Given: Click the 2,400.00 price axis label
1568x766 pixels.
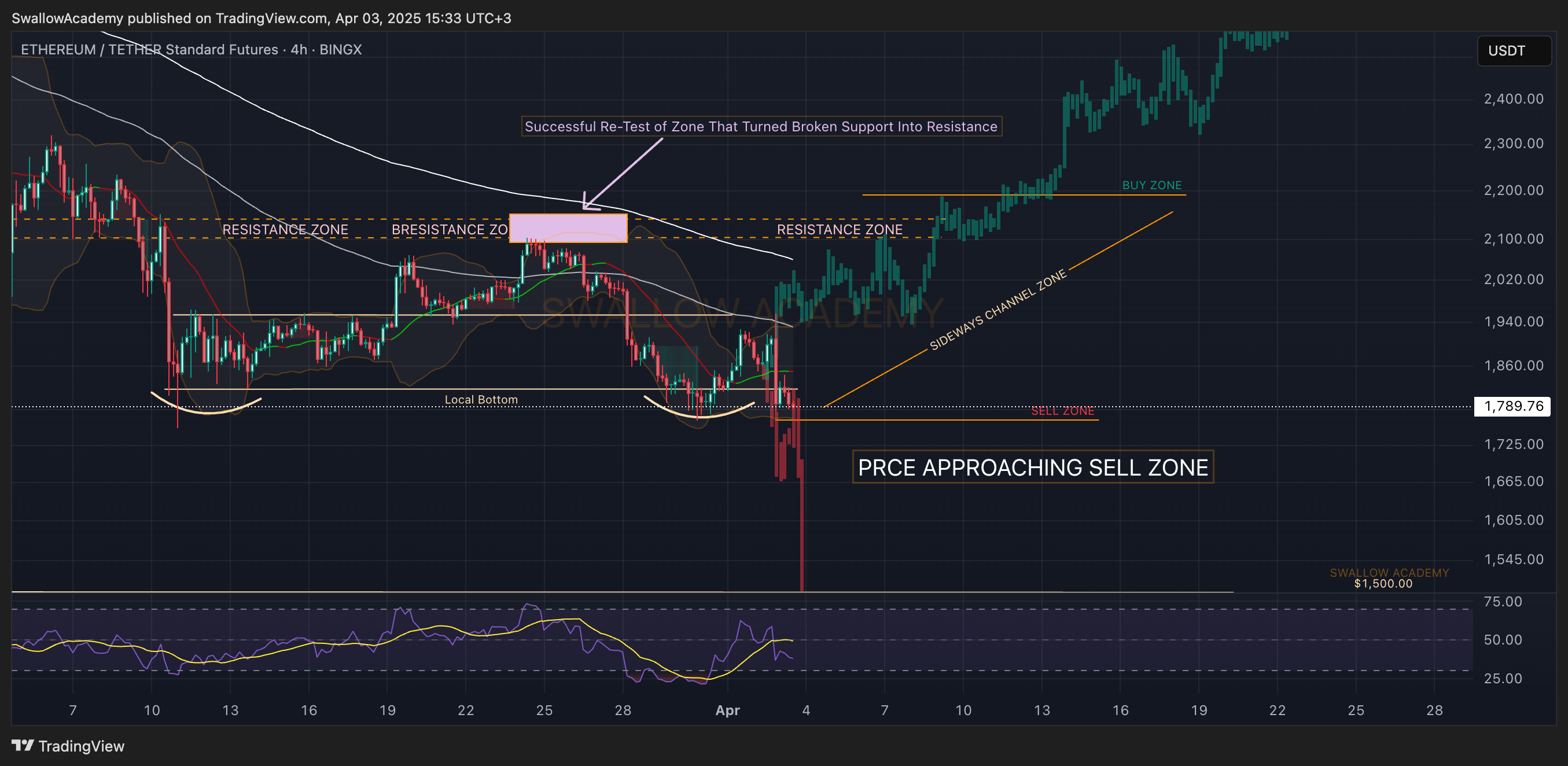Looking at the screenshot, I should (x=1513, y=98).
